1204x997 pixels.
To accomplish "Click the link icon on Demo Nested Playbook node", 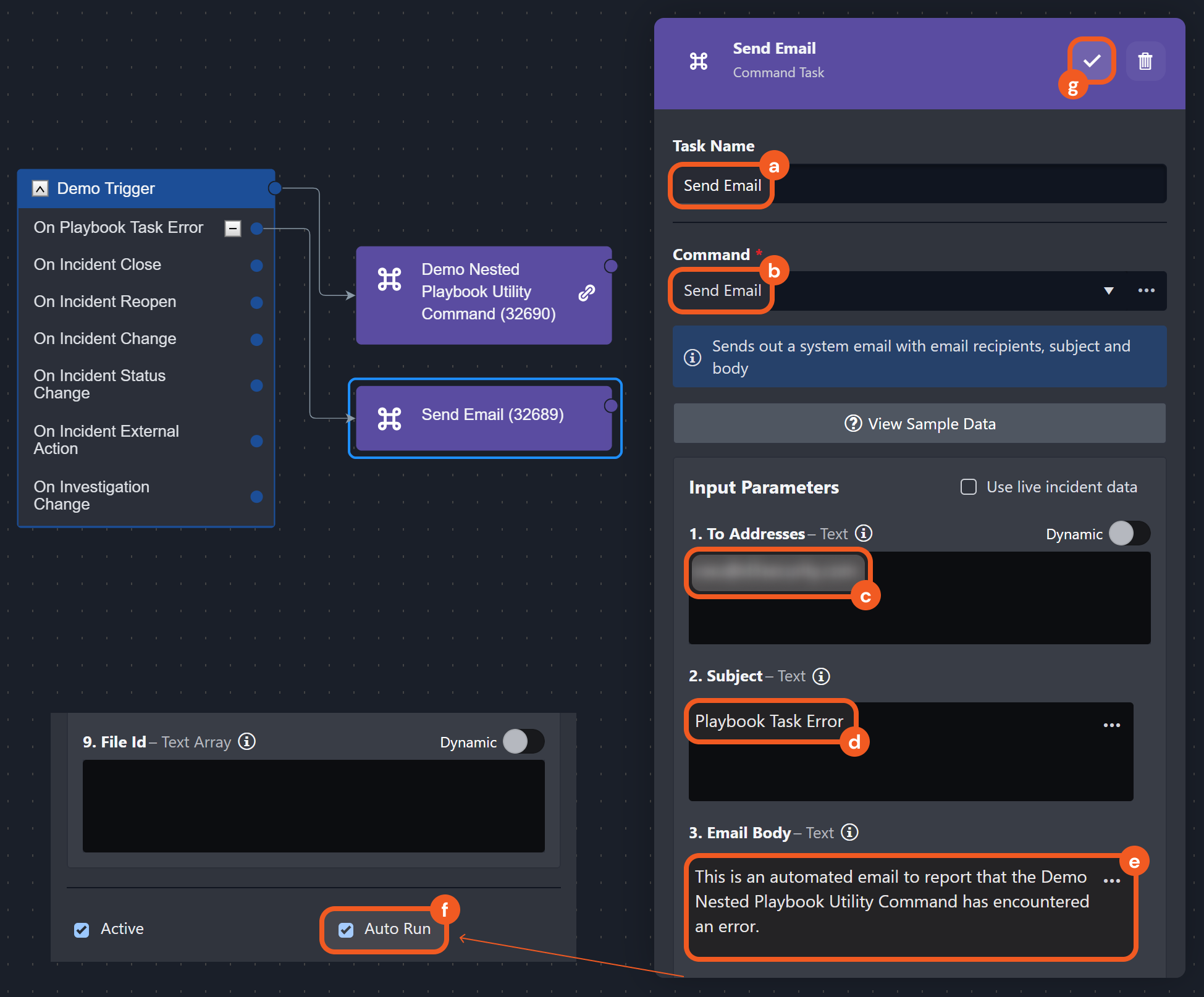I will (586, 293).
